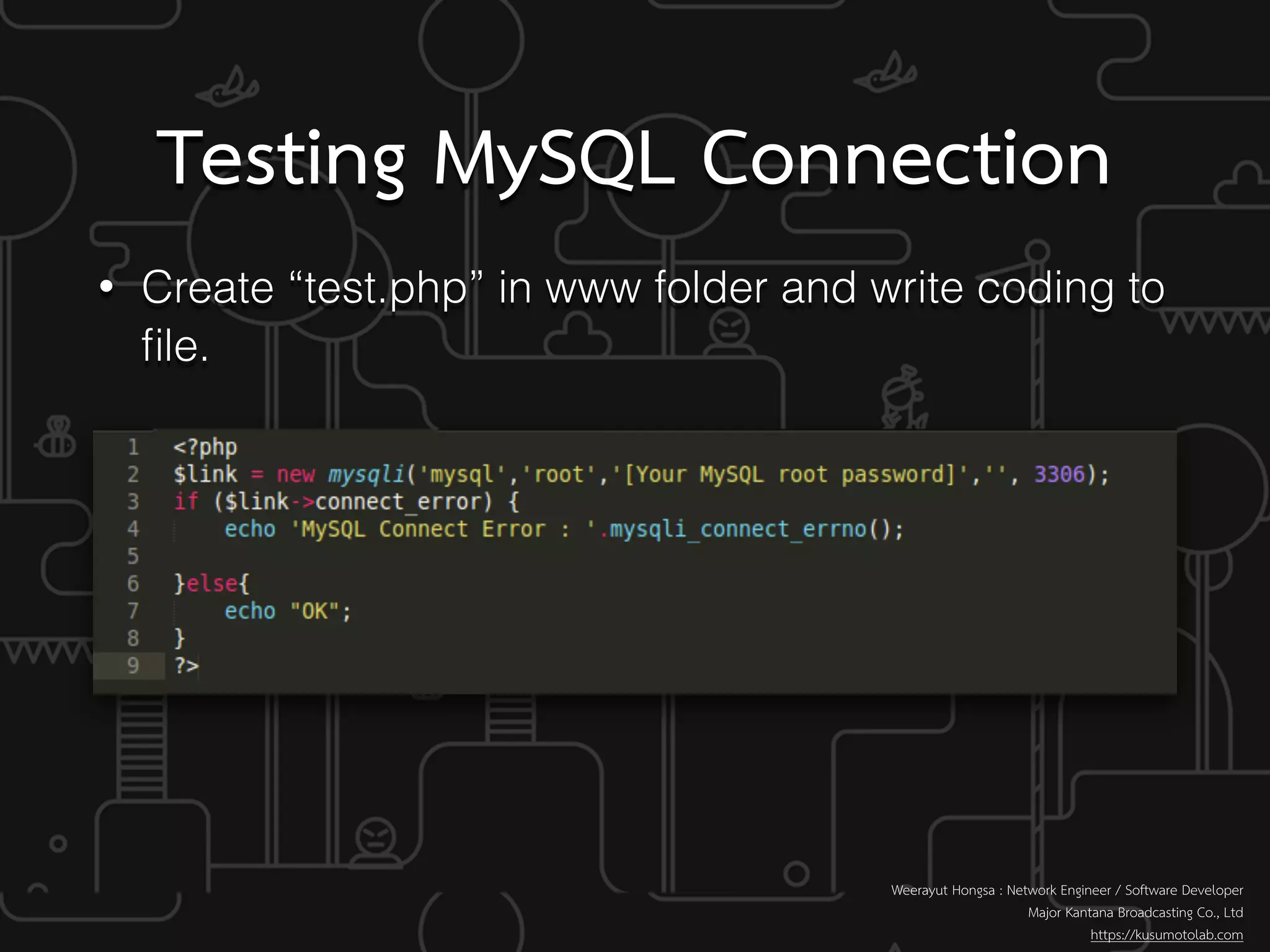Image resolution: width=1270 pixels, height=952 pixels.
Task: Click the 'mysqli' class name in code
Action: [366, 475]
